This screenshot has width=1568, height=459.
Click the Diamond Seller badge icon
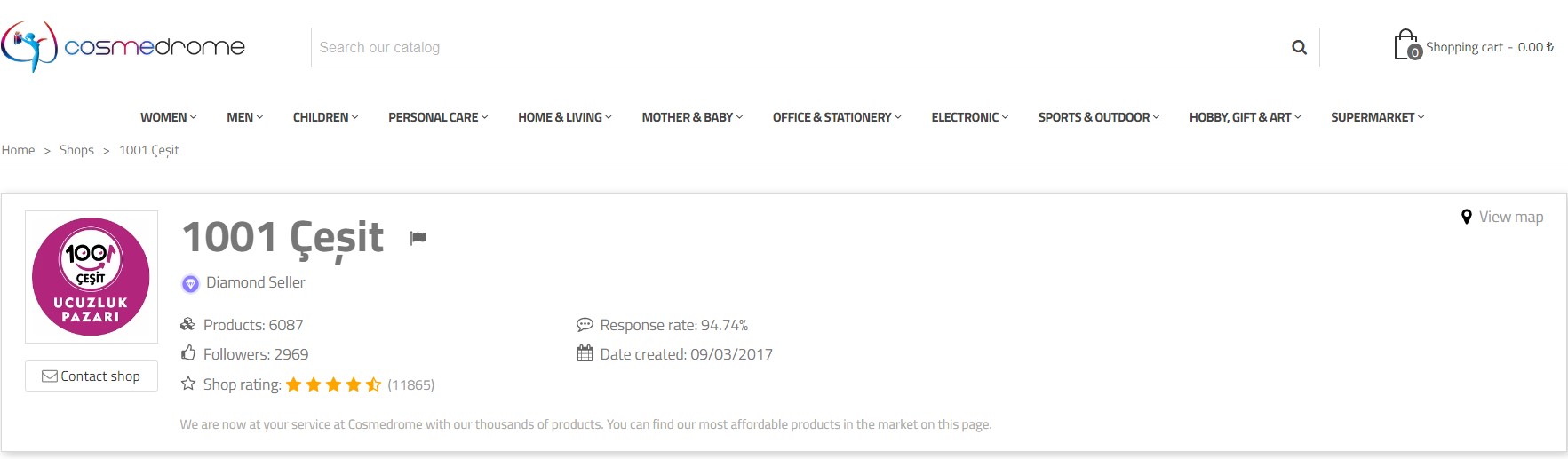pos(190,283)
